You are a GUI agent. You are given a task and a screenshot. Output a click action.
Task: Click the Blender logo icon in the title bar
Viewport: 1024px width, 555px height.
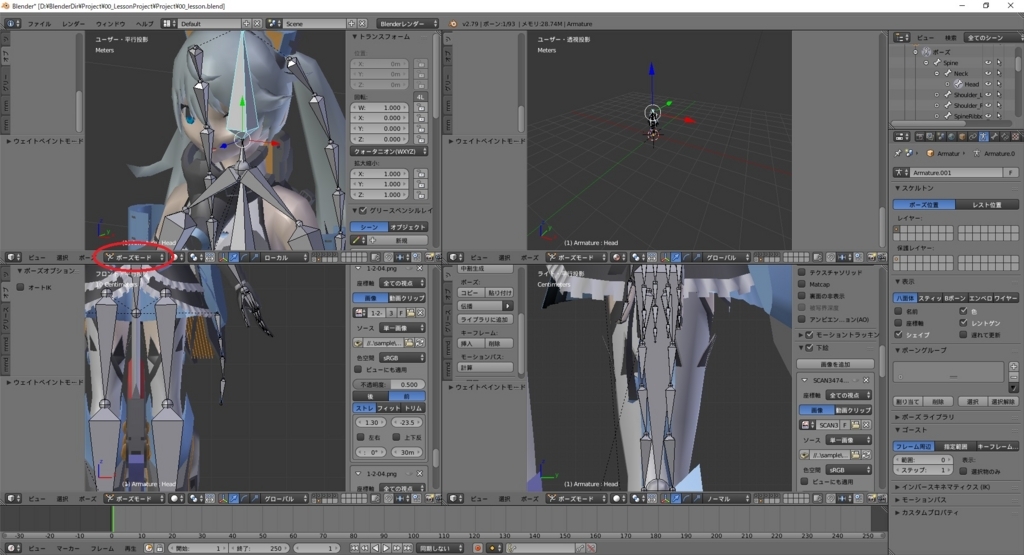coord(7,6)
